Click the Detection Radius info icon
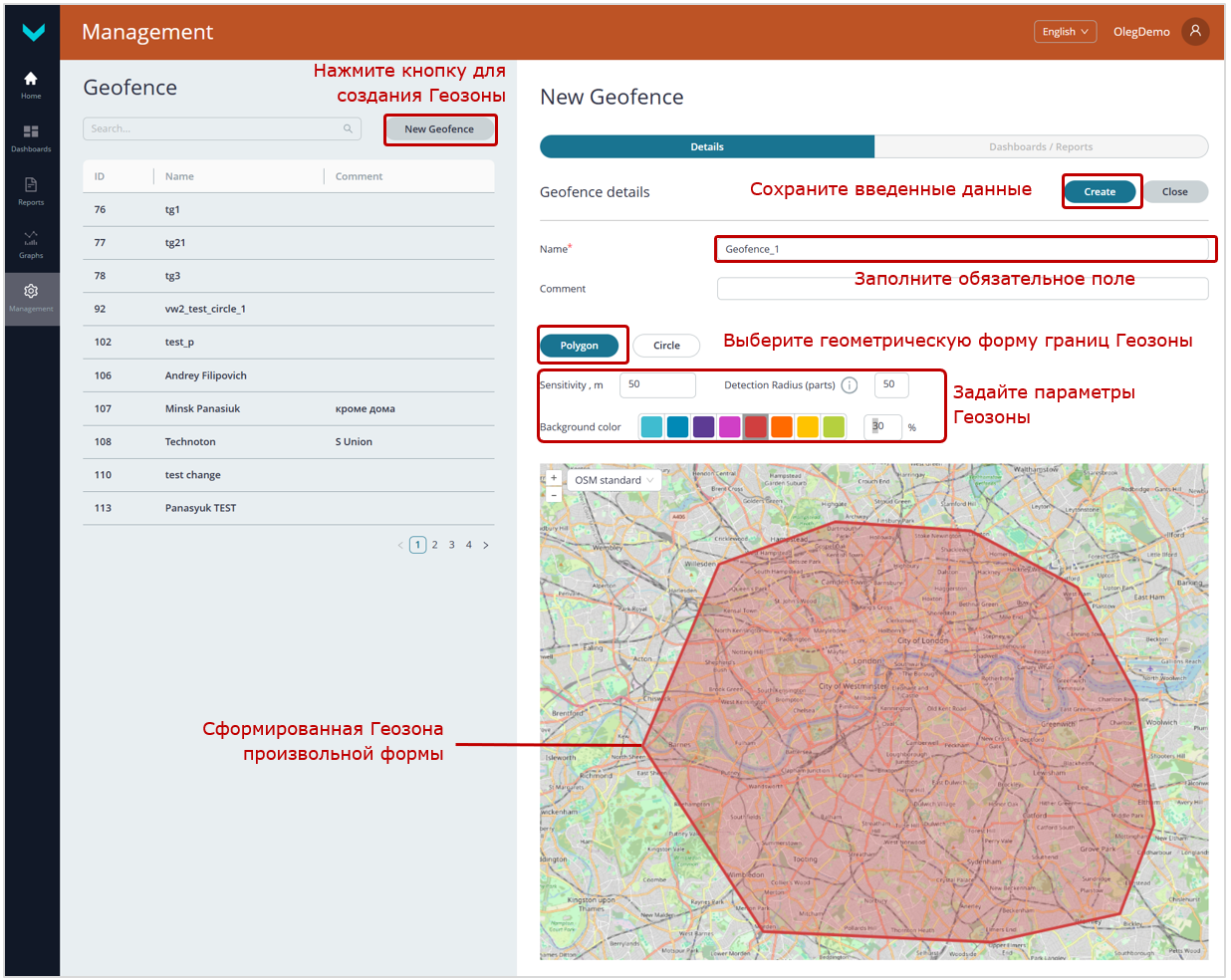Screen dimensions: 1231x980 tap(850, 385)
